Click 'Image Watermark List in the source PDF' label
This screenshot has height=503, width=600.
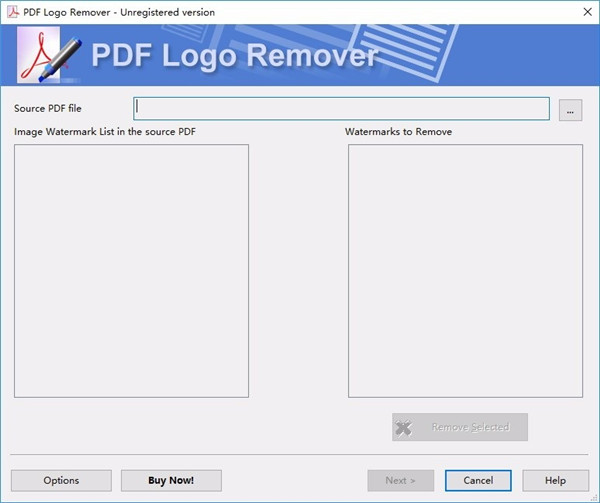pos(105,132)
